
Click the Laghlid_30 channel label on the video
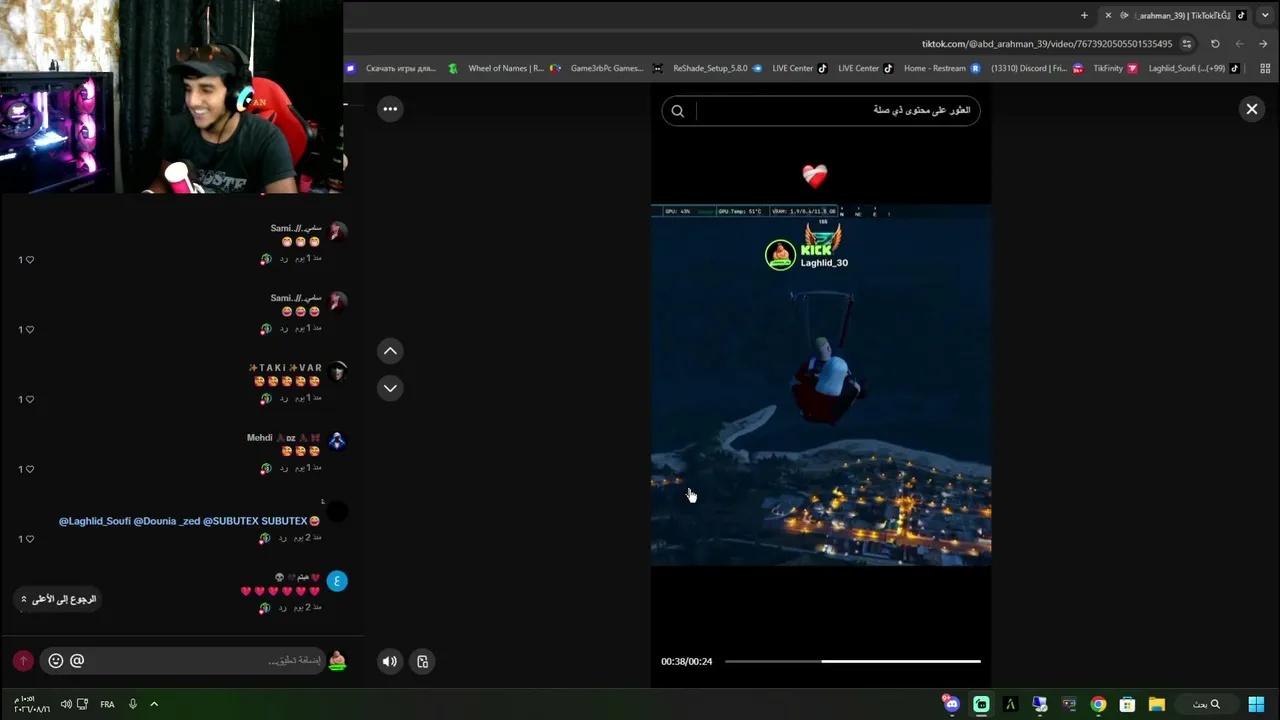824,263
